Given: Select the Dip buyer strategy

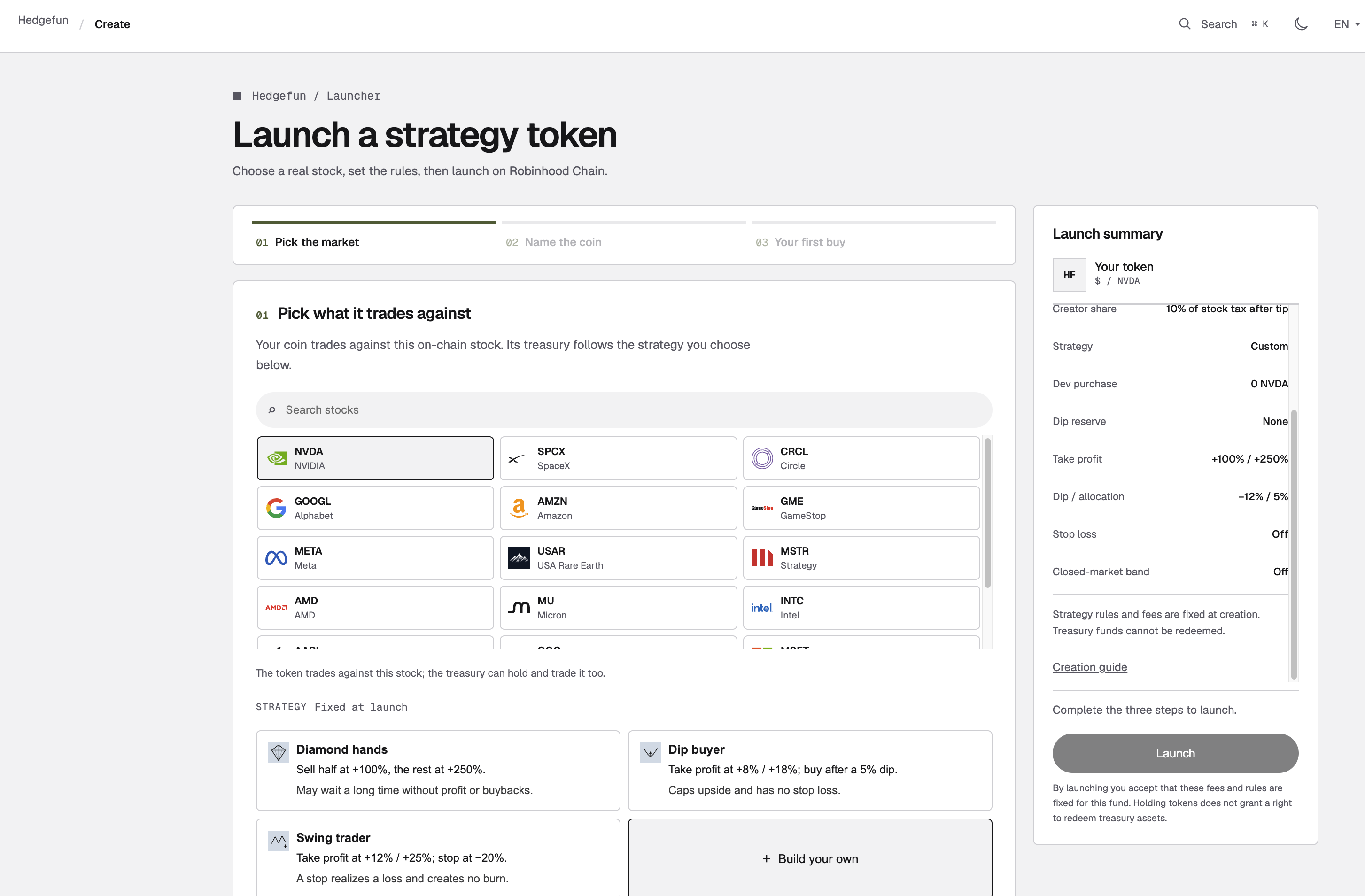Looking at the screenshot, I should click(x=810, y=771).
